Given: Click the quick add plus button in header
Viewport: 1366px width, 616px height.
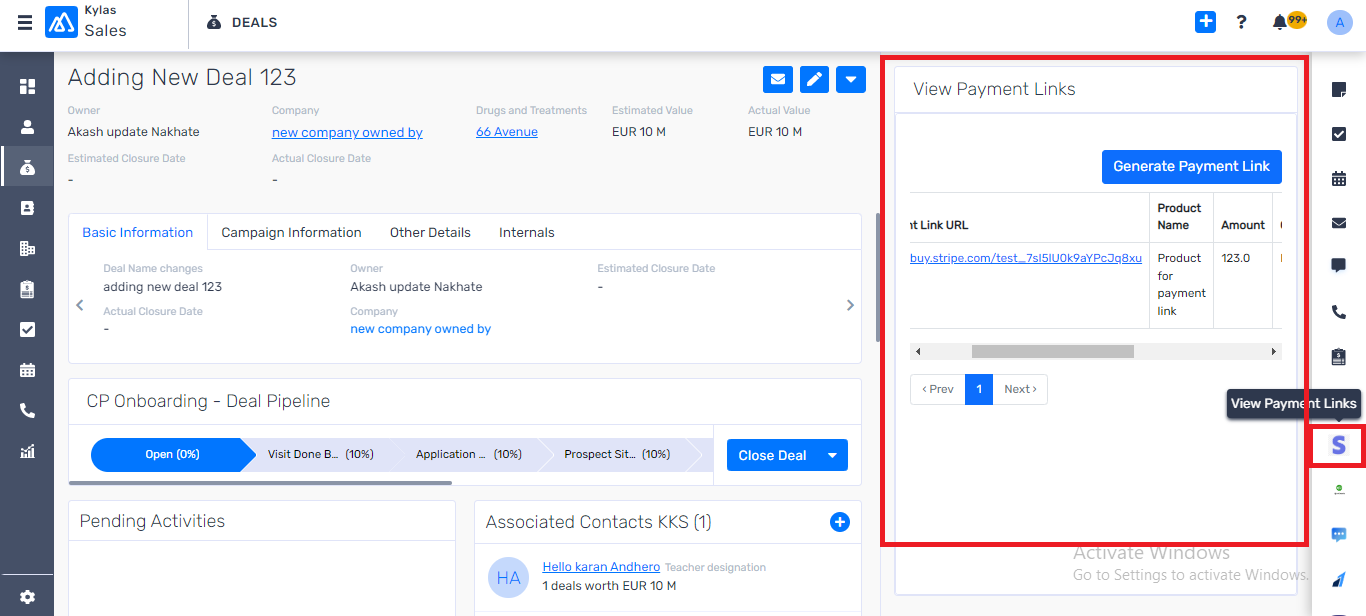Looking at the screenshot, I should click(1204, 20).
